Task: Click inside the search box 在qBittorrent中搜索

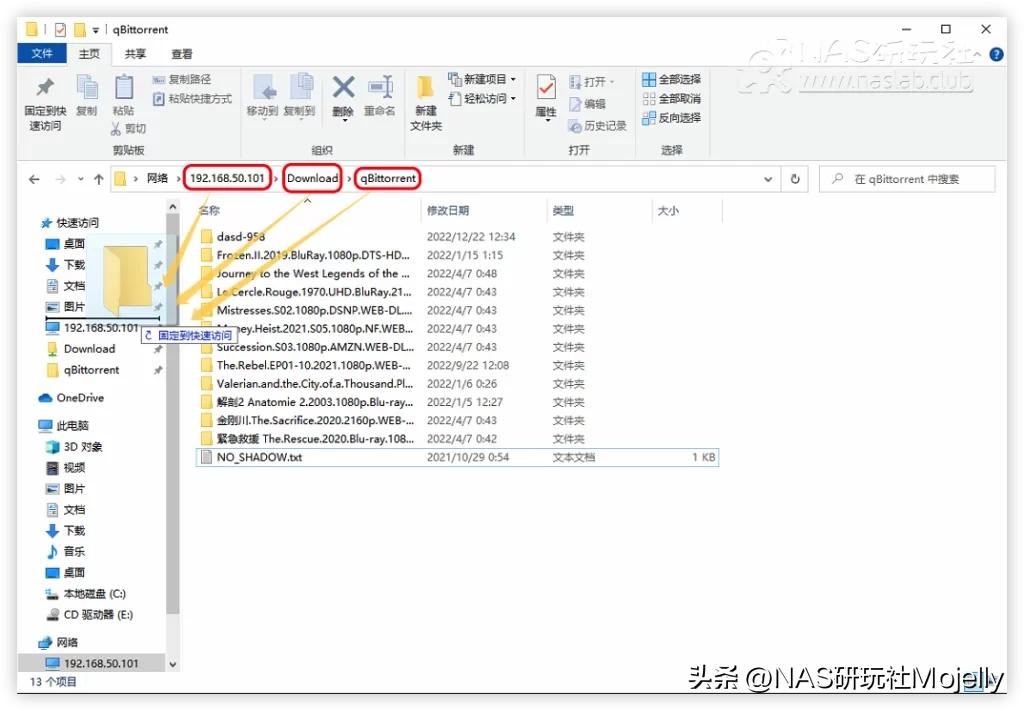Action: click(x=907, y=178)
